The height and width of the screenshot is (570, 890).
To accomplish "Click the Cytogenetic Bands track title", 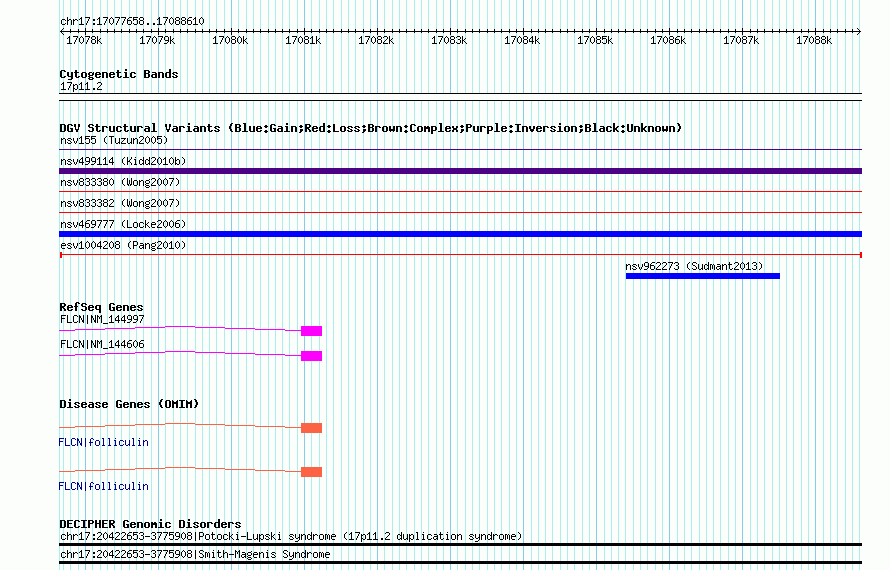I will point(119,74).
